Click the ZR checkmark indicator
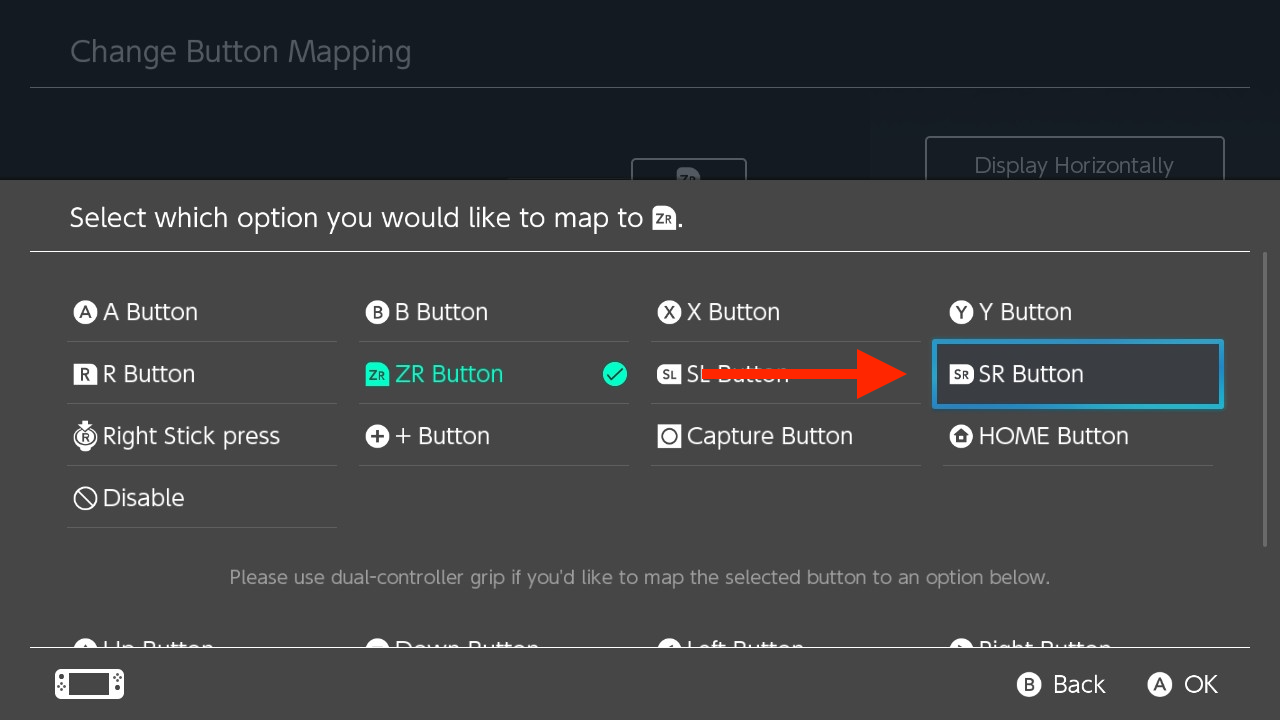 (615, 374)
